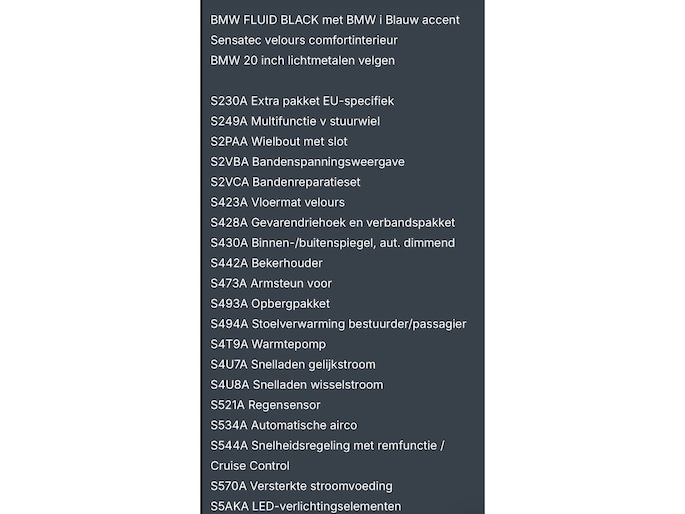Click S473A Armsteun voor line

tap(271, 283)
